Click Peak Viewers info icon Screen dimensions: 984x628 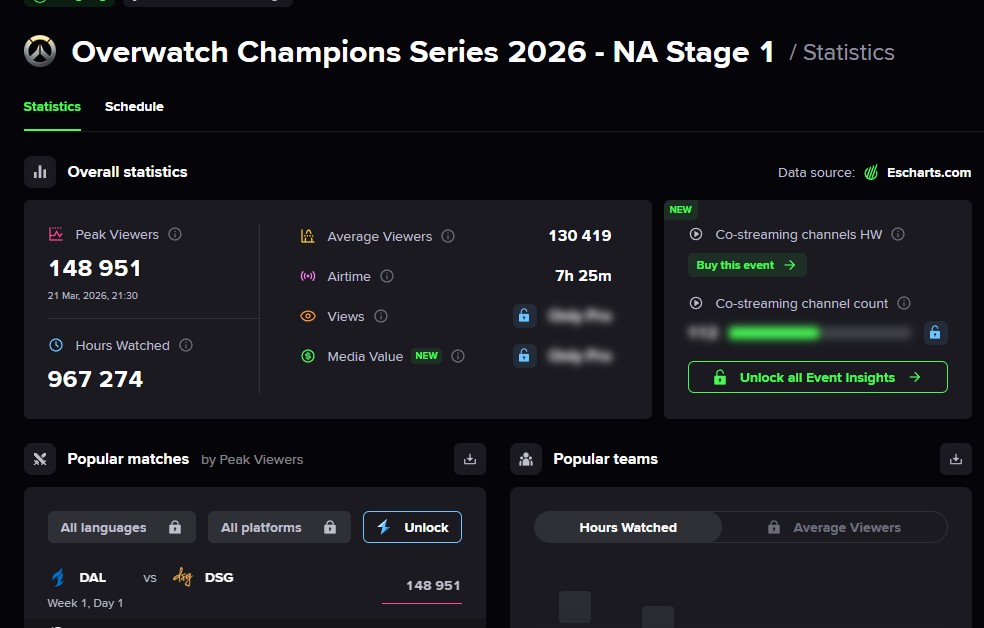coord(175,234)
